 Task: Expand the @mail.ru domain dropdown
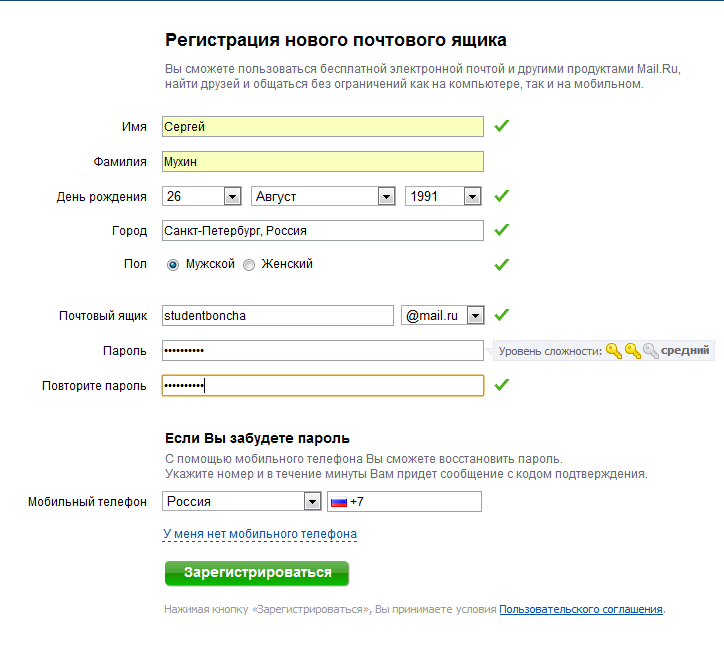click(x=475, y=315)
